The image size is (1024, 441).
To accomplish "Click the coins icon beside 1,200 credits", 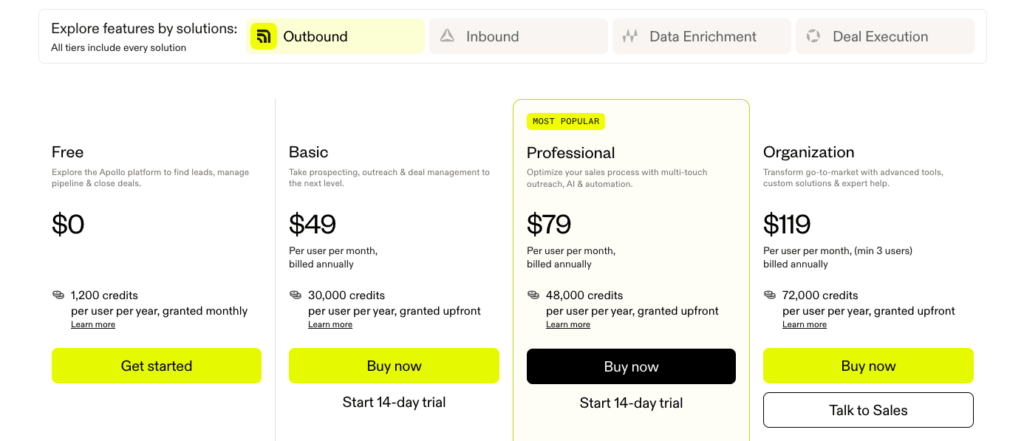I will point(59,295).
